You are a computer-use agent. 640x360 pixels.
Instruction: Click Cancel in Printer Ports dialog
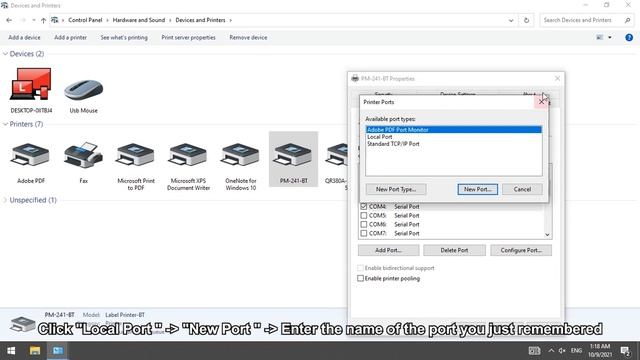click(x=522, y=189)
